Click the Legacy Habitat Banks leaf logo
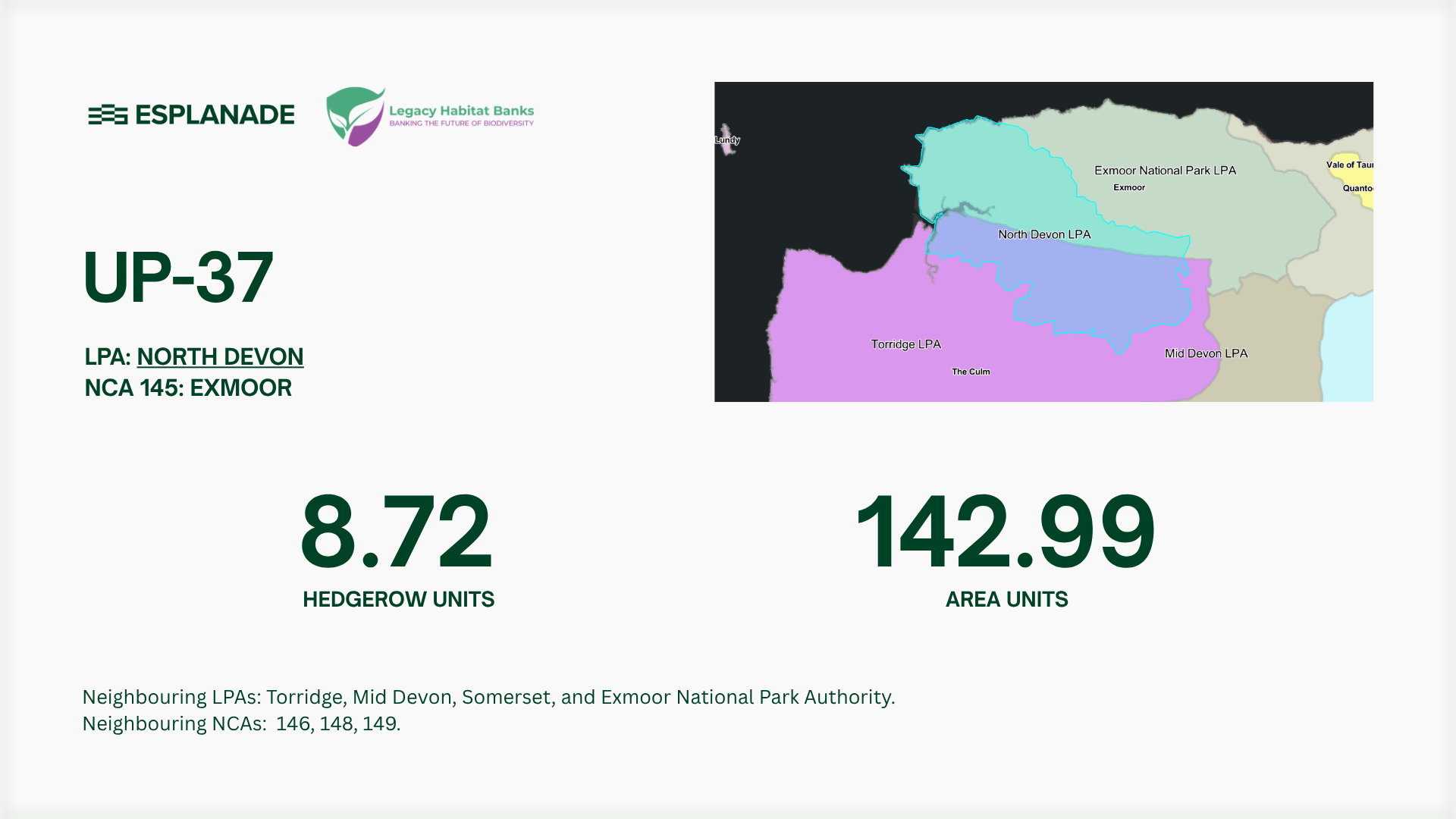This screenshot has height=819, width=1456. pos(355,116)
